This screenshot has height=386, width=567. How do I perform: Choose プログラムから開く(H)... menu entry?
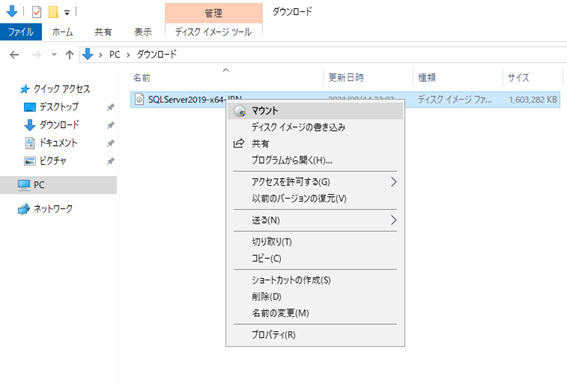(315, 160)
